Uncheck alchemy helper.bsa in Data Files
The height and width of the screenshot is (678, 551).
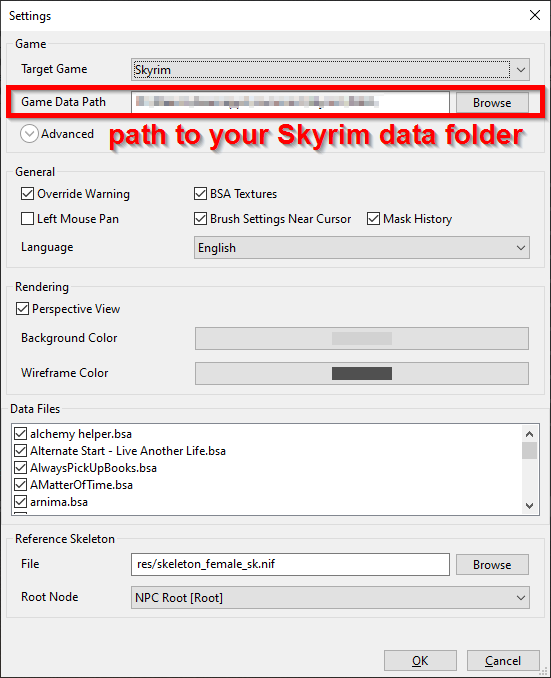[20, 434]
